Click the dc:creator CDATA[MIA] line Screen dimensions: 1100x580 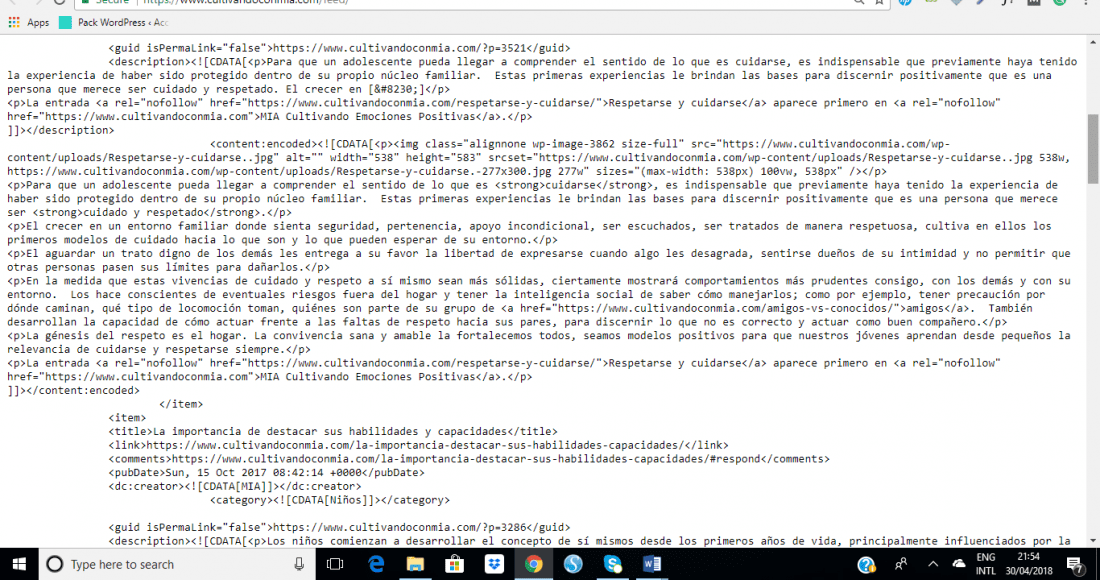click(x=235, y=486)
